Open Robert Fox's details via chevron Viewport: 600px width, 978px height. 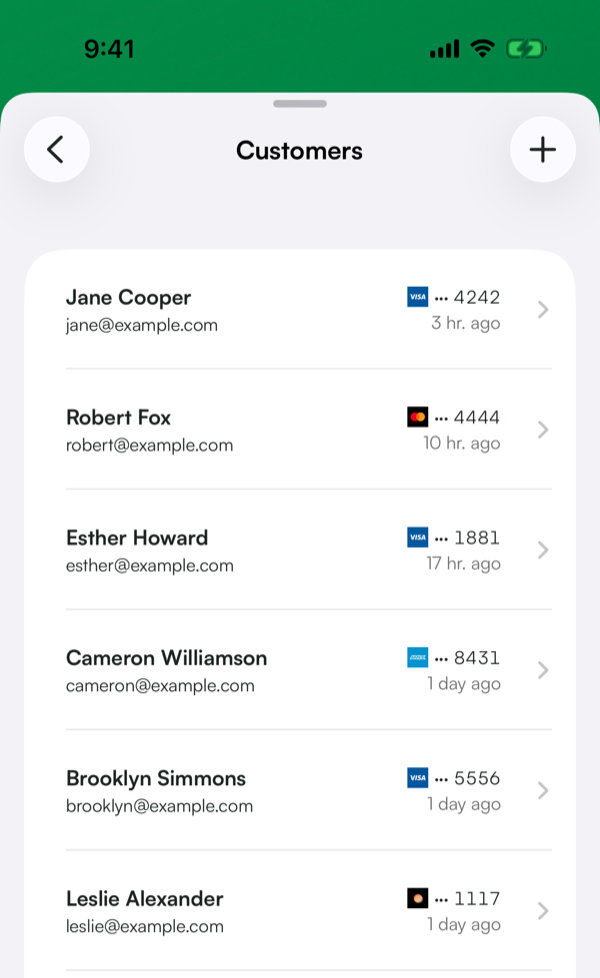click(x=543, y=430)
